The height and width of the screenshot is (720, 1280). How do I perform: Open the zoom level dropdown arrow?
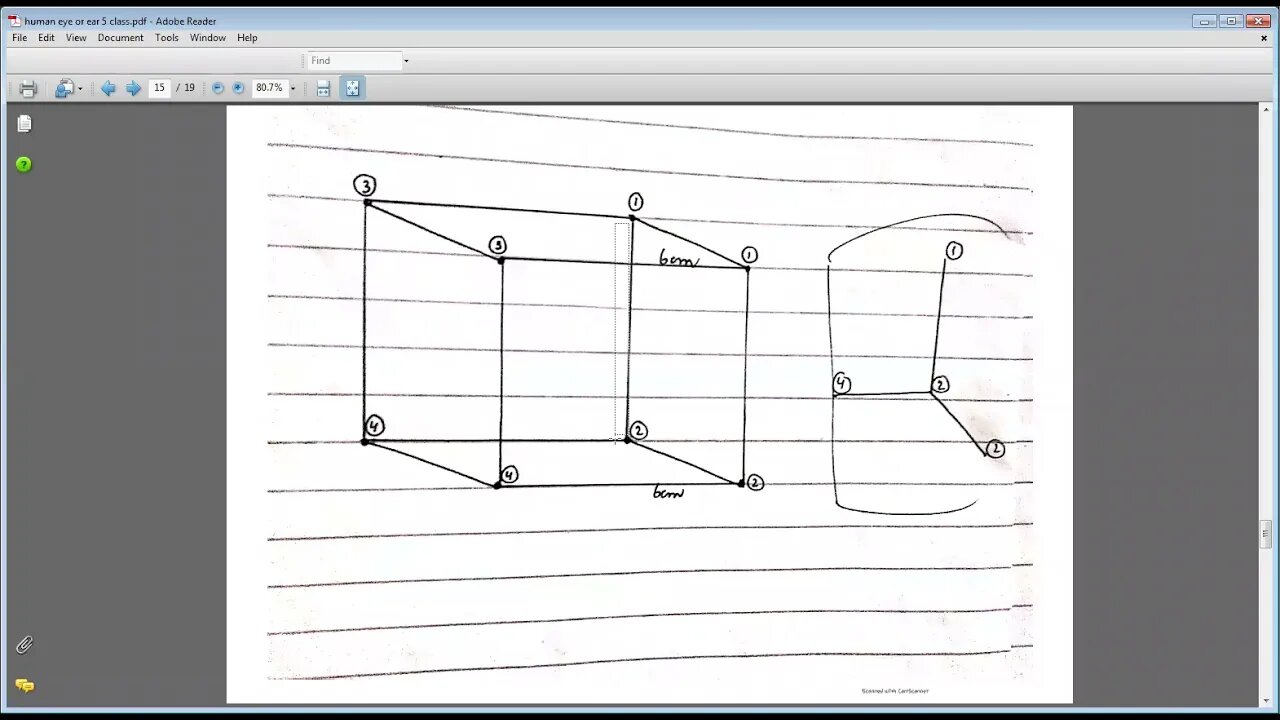pyautogui.click(x=293, y=89)
